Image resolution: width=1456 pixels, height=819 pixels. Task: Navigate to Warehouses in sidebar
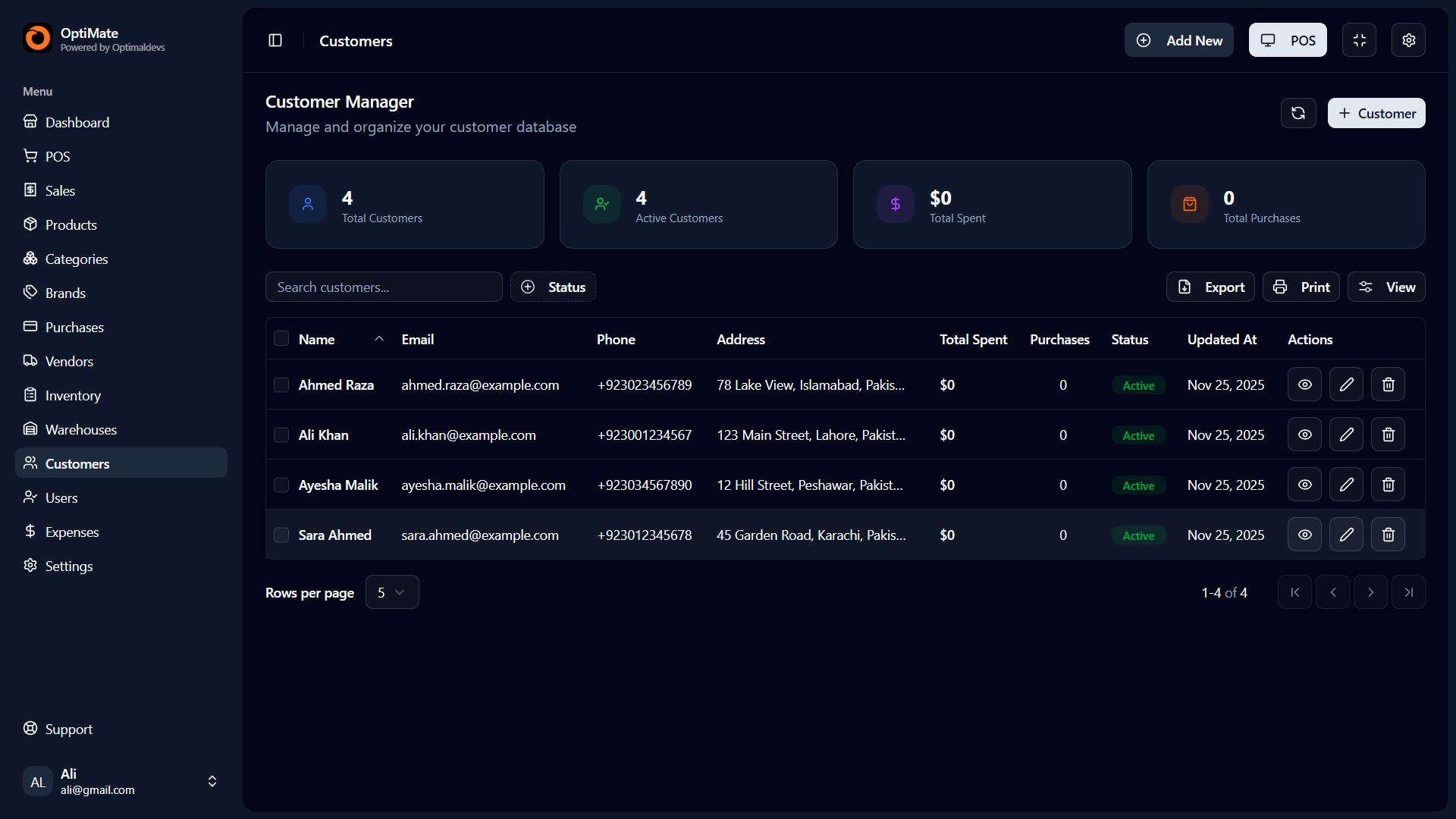point(80,429)
